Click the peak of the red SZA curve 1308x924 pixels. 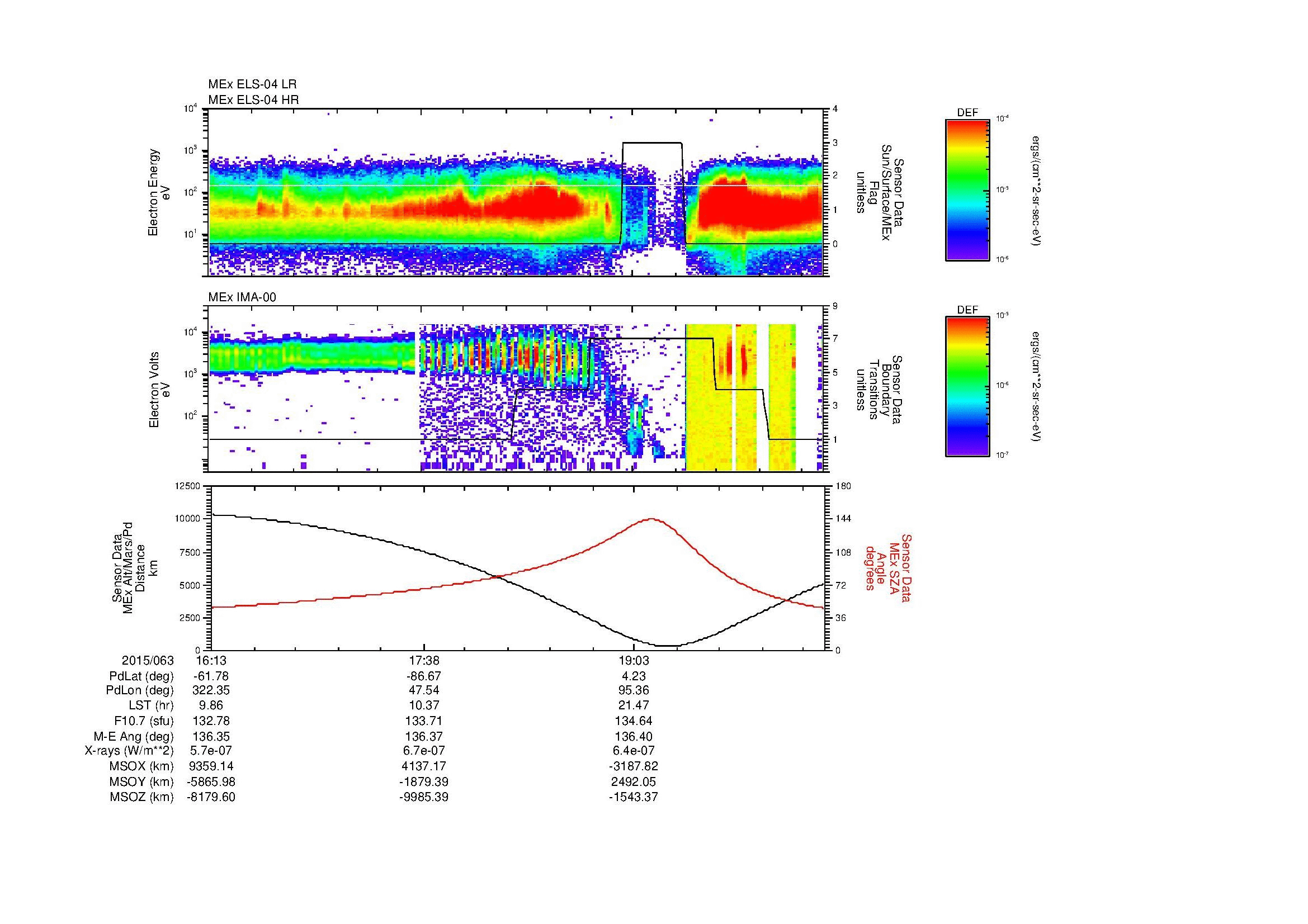click(651, 519)
